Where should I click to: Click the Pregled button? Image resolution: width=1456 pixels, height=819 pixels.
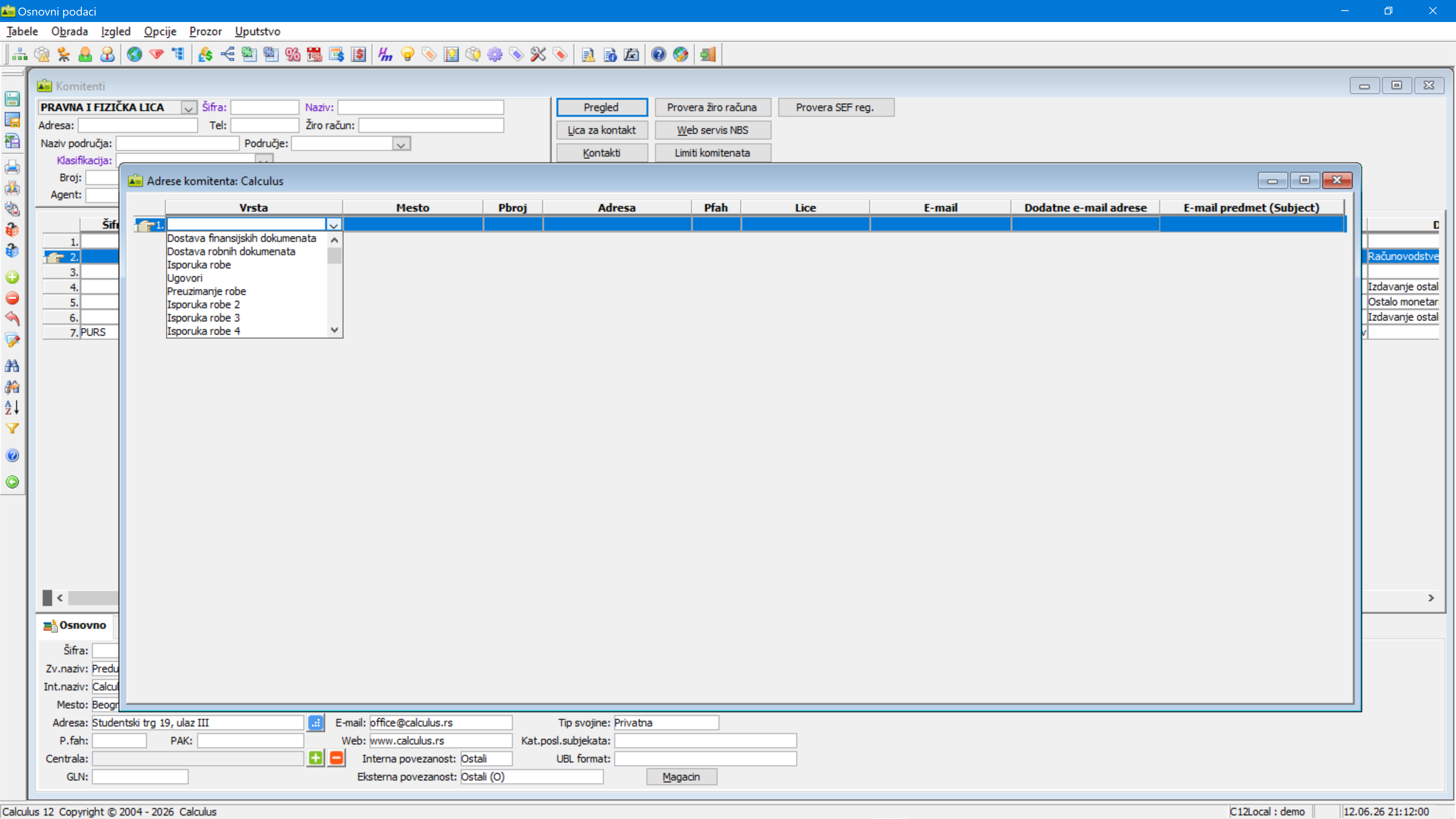[x=601, y=107]
